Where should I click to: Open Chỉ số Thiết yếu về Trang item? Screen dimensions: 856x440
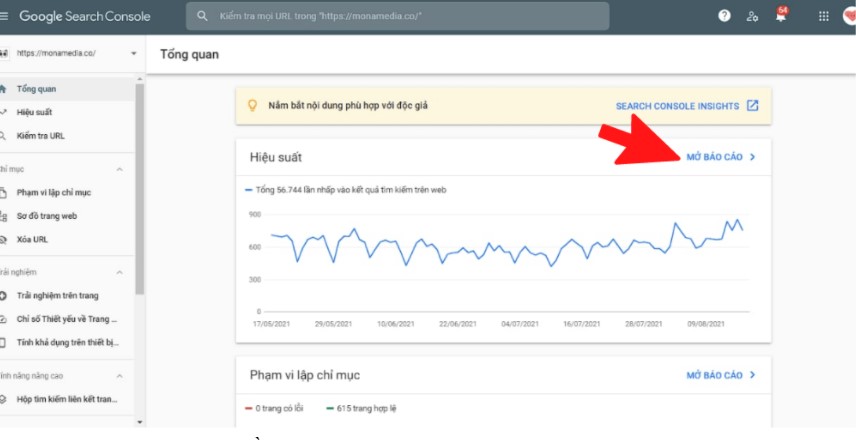[67, 319]
